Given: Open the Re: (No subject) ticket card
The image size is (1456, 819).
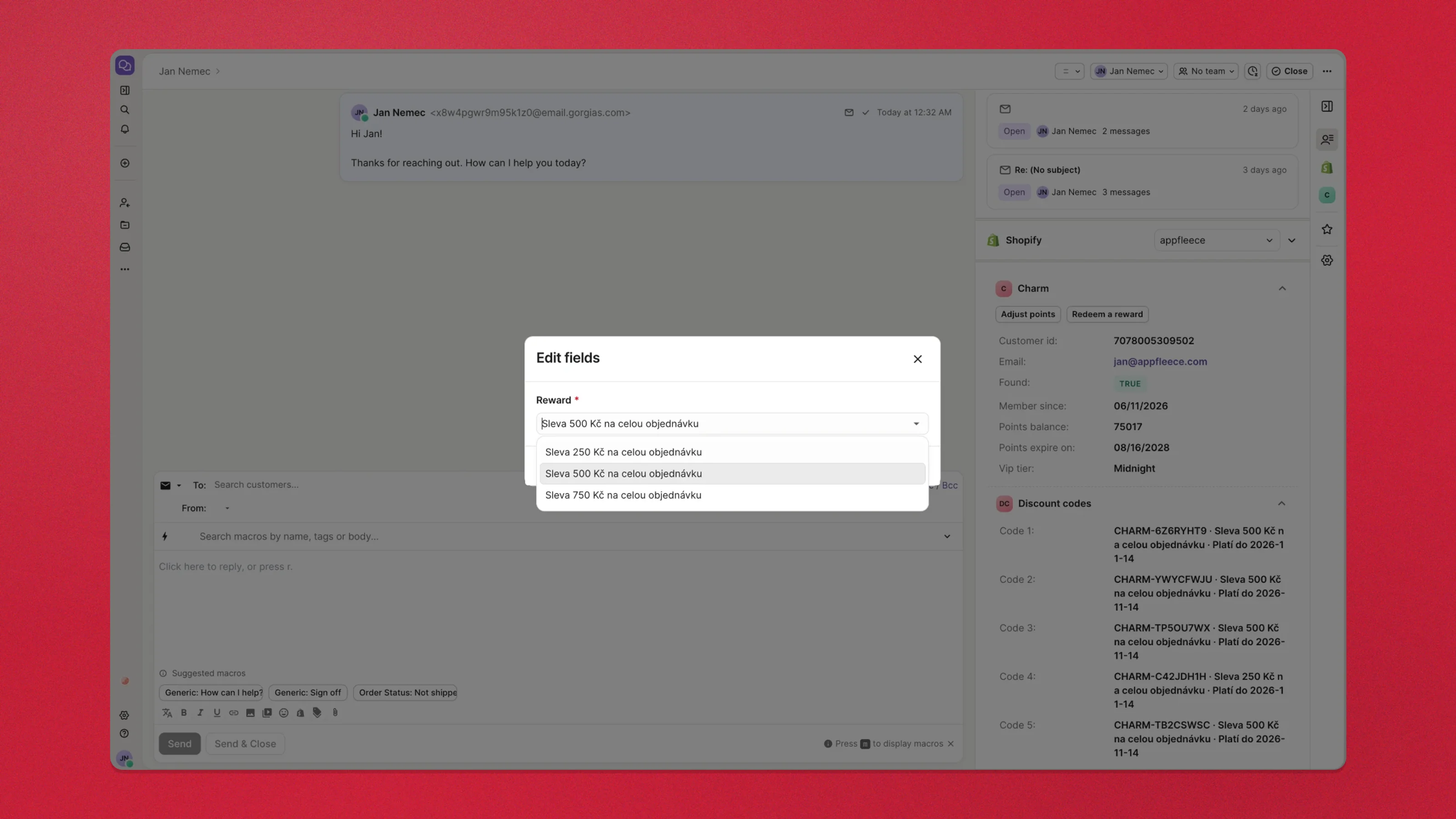Looking at the screenshot, I should coord(1142,182).
